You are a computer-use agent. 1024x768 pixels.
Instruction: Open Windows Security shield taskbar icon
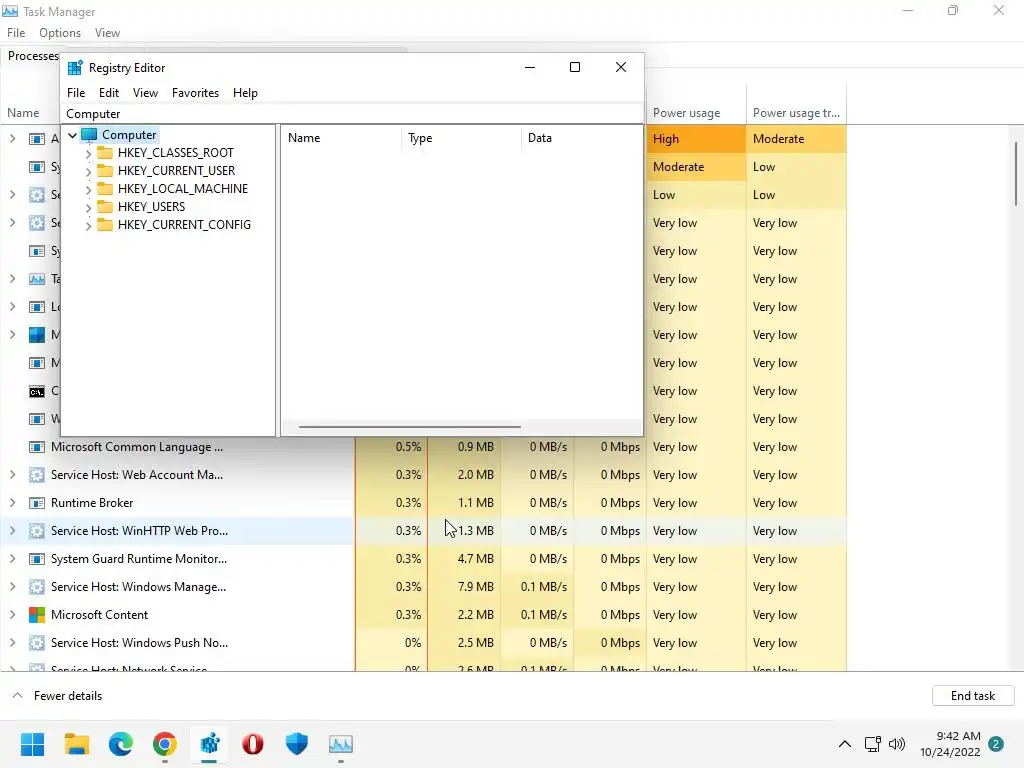pyautogui.click(x=296, y=744)
